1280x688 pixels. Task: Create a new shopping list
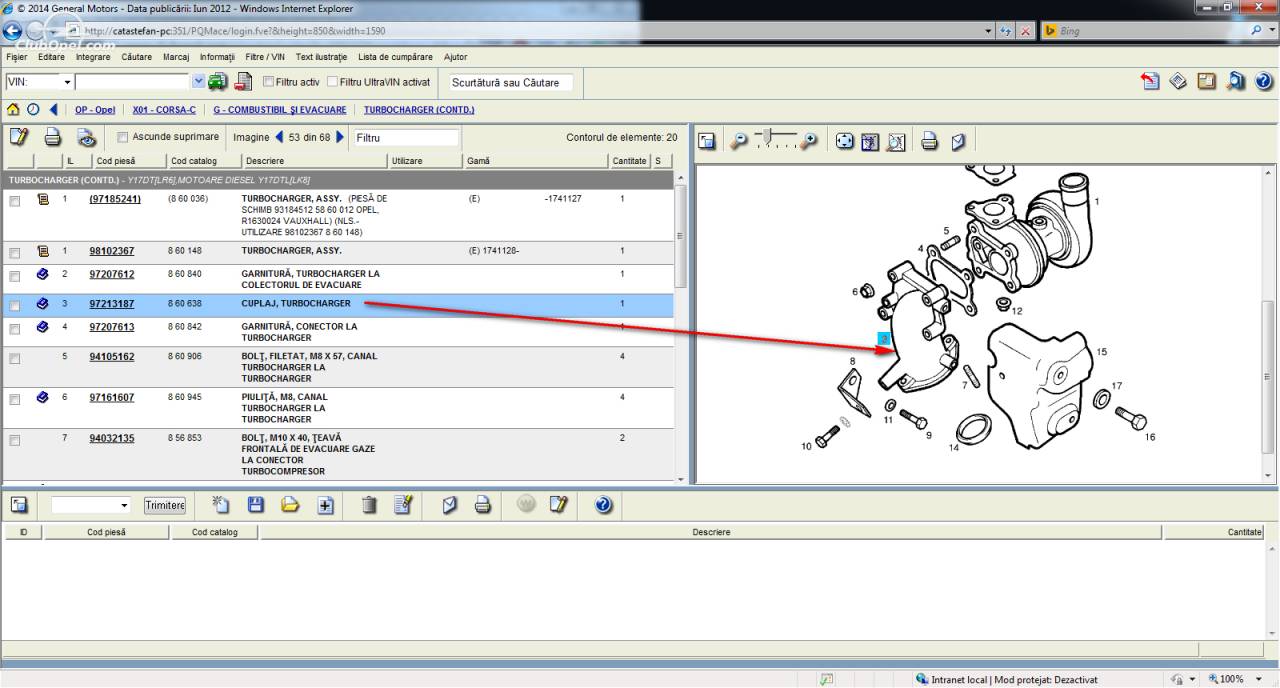coord(221,505)
